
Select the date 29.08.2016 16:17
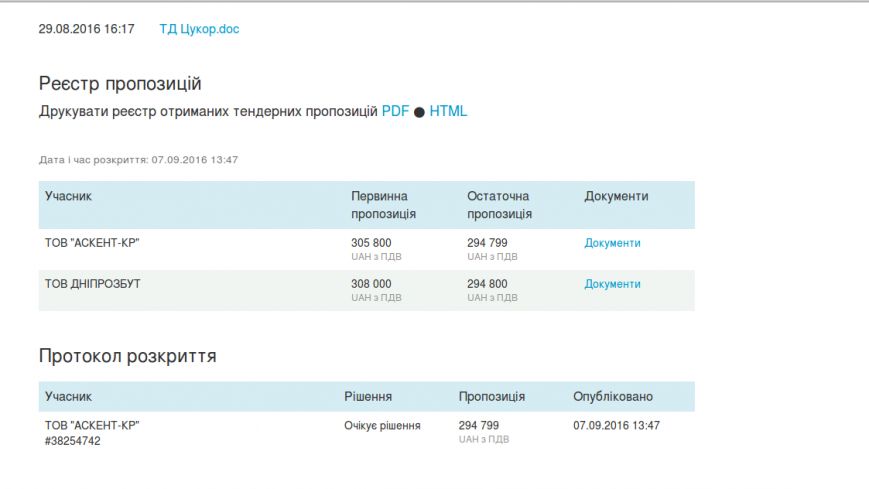[x=86, y=29]
